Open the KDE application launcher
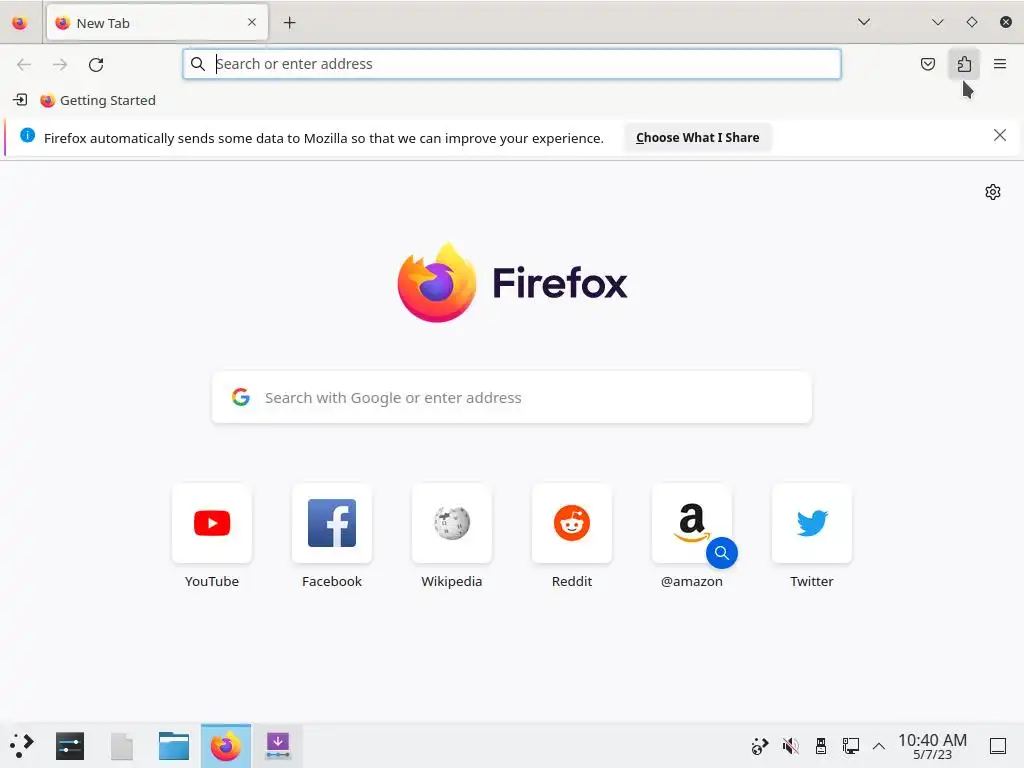 click(x=22, y=746)
